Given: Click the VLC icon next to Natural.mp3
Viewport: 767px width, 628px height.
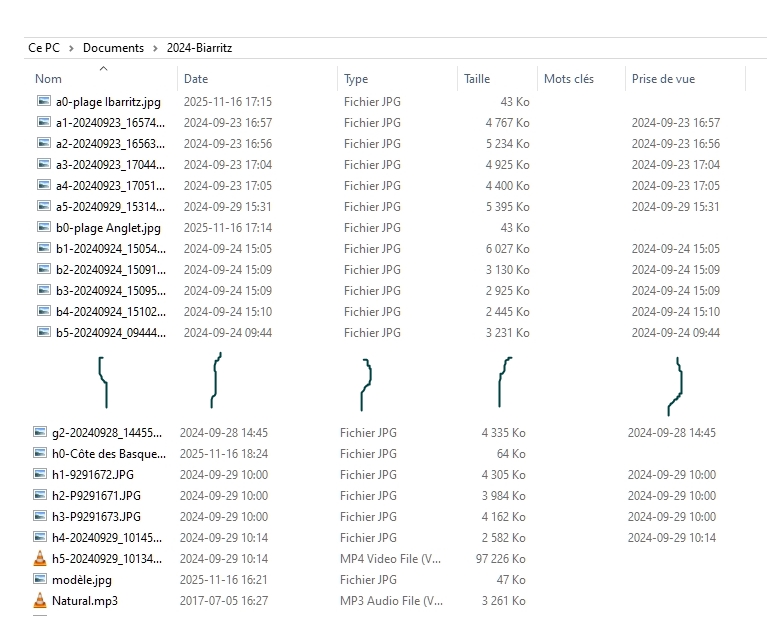Looking at the screenshot, I should click(40, 601).
